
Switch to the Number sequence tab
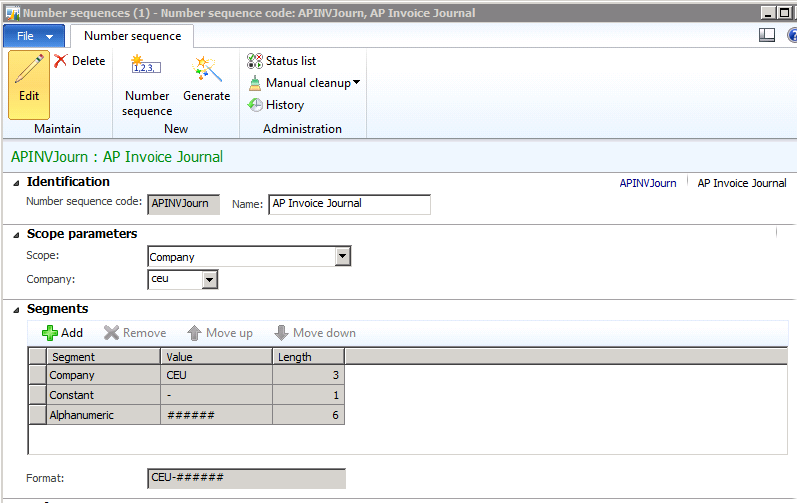(x=132, y=35)
